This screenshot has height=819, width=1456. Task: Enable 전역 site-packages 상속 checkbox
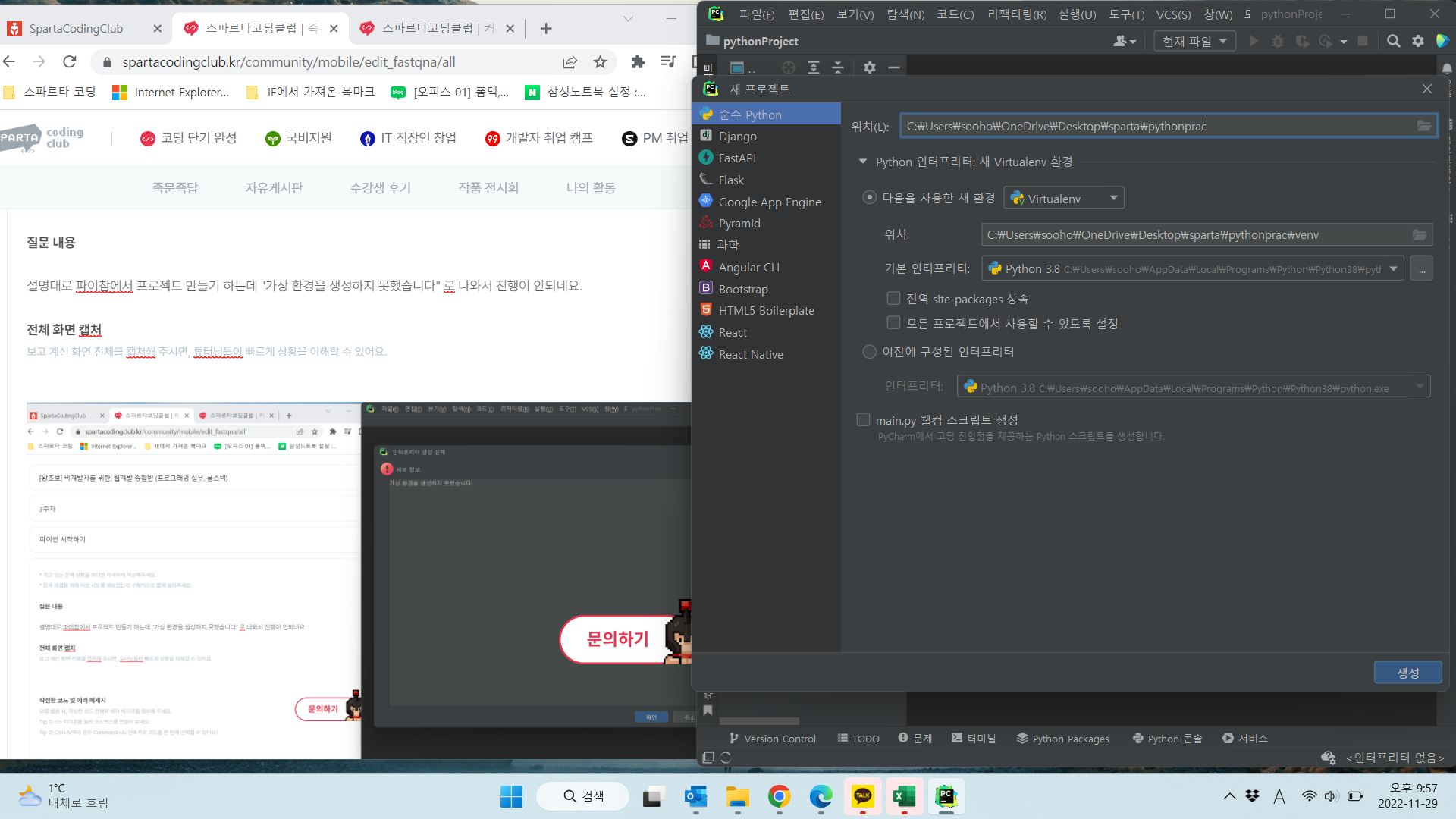pyautogui.click(x=894, y=299)
